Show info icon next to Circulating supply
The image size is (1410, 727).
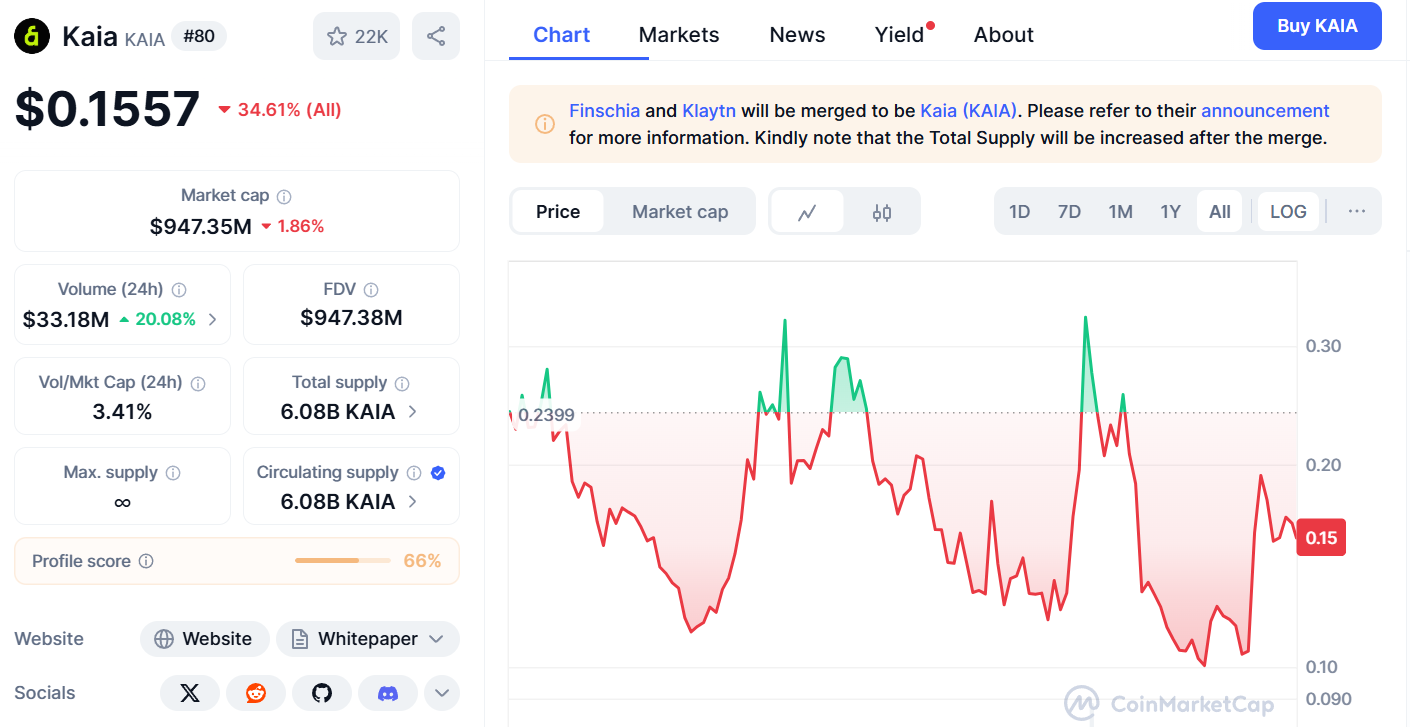[414, 473]
